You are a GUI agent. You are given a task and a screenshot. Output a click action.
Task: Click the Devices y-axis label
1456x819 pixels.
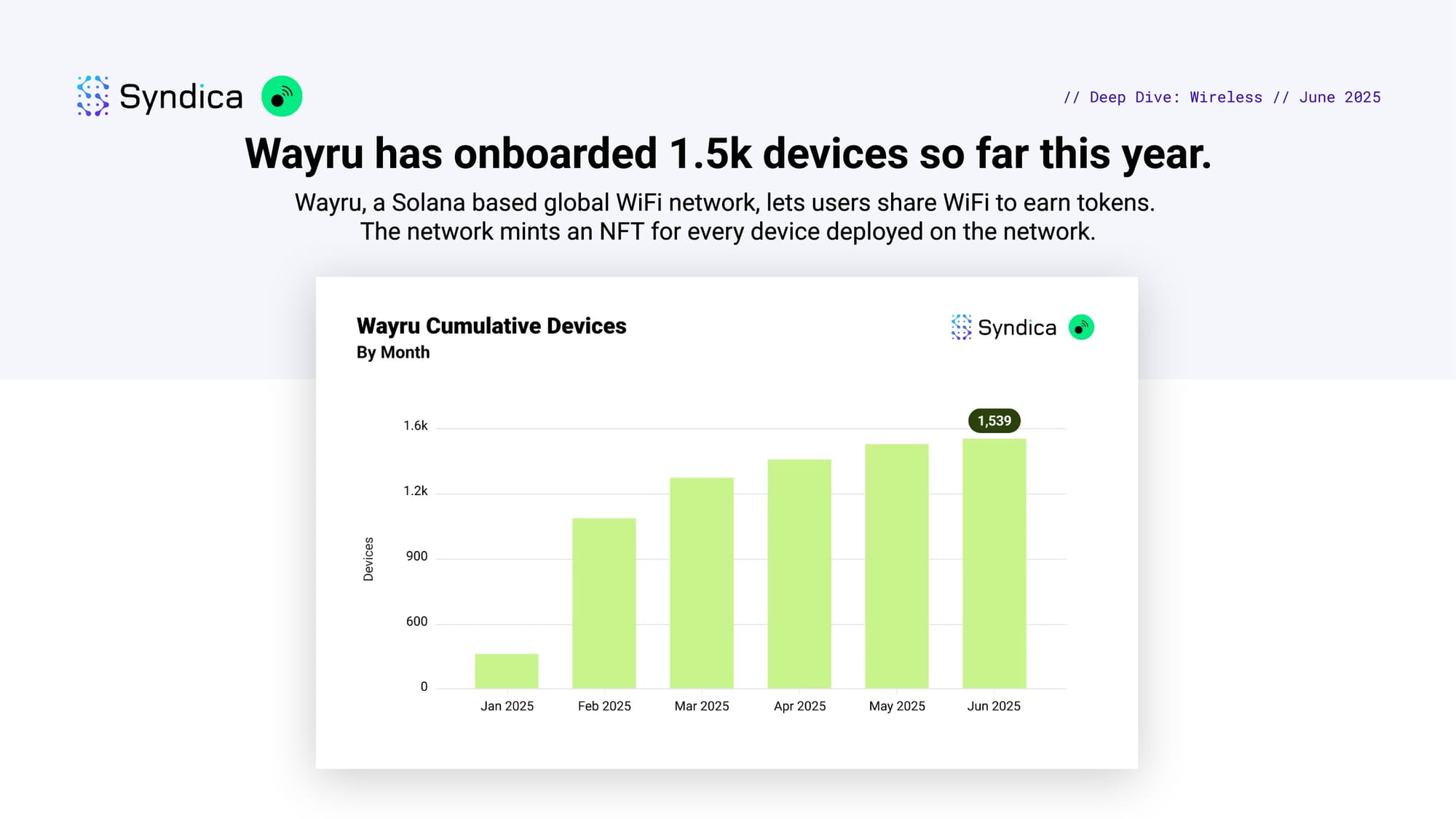click(x=368, y=558)
